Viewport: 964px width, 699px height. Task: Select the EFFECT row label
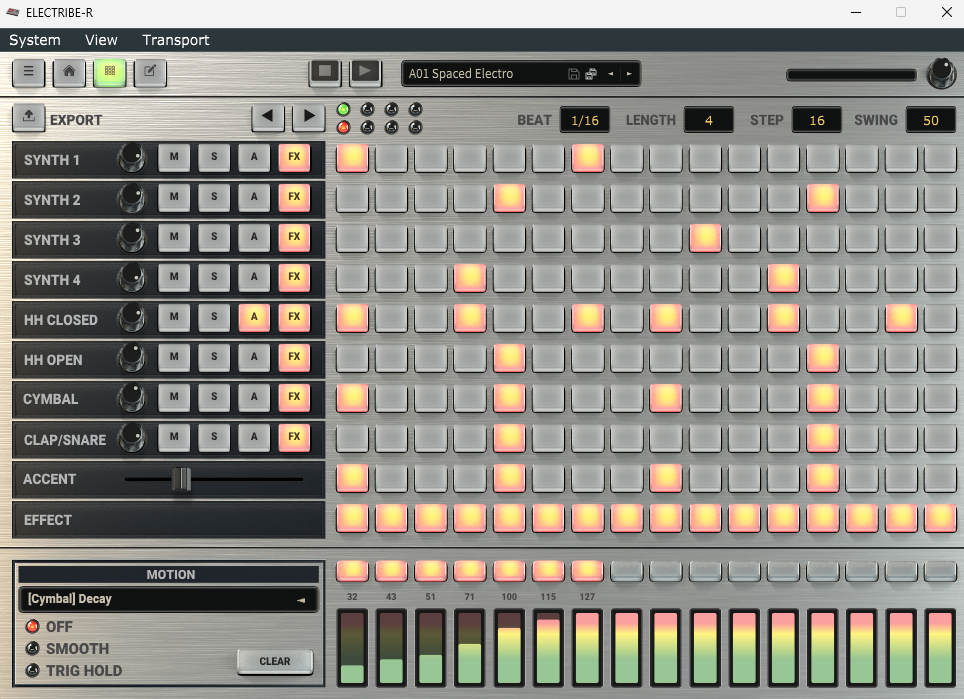pos(47,520)
